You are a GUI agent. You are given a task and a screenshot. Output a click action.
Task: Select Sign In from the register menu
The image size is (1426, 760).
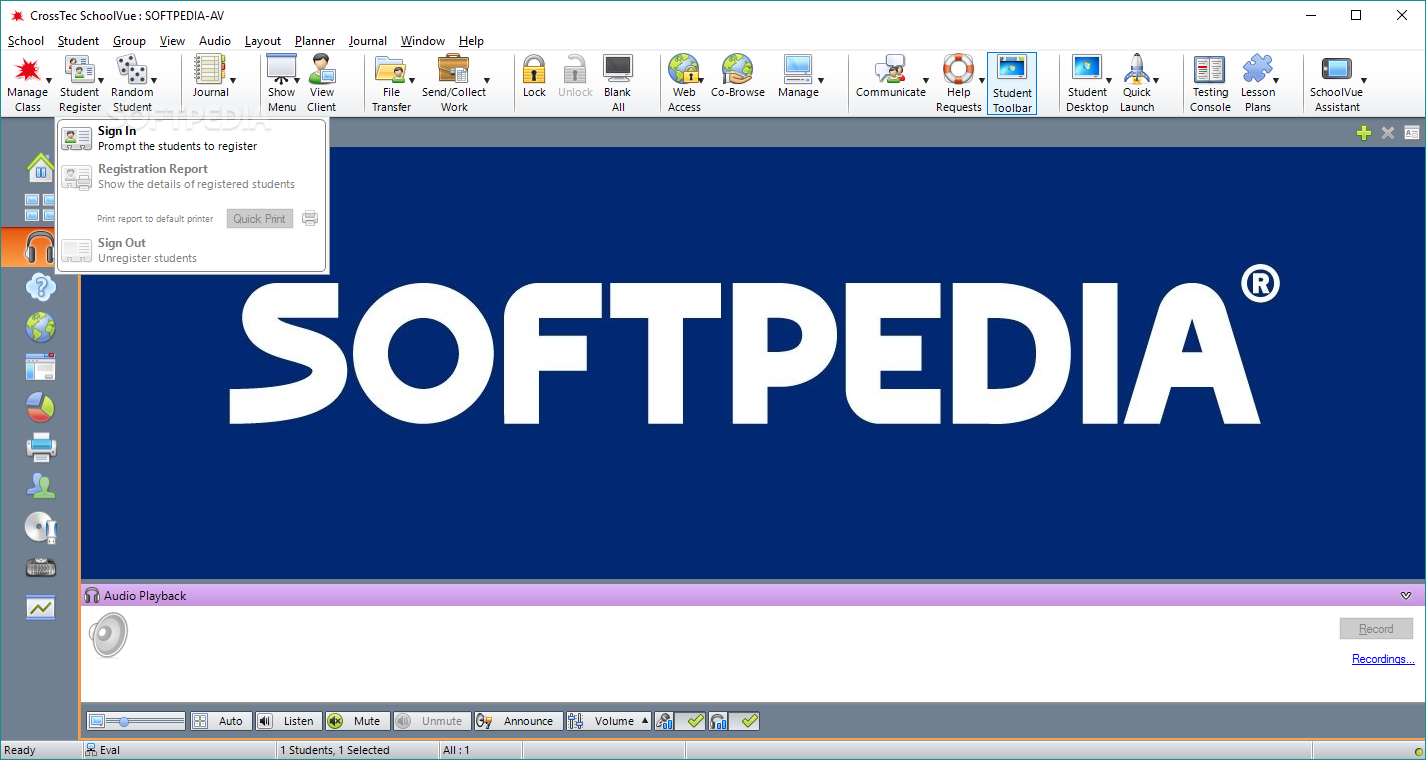192,138
